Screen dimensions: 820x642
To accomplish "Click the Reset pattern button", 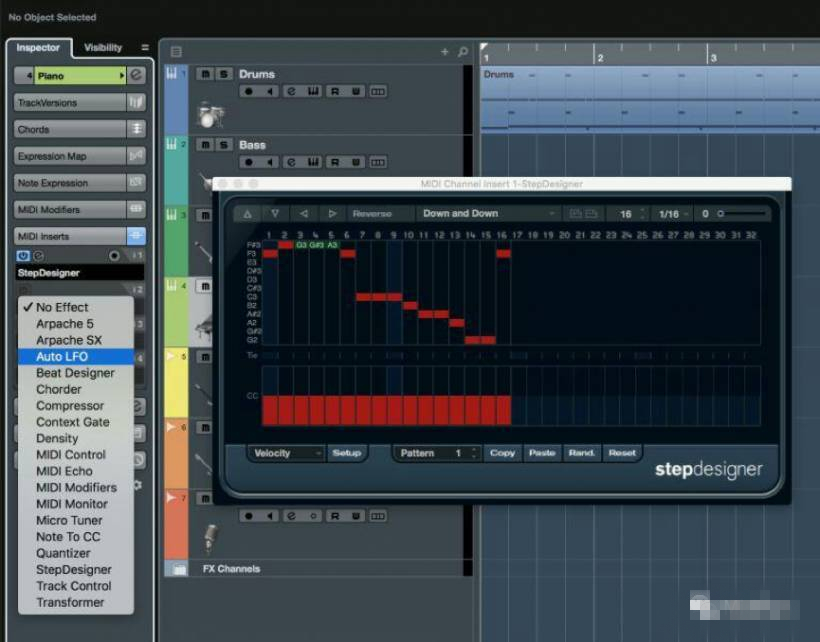I will pyautogui.click(x=622, y=453).
